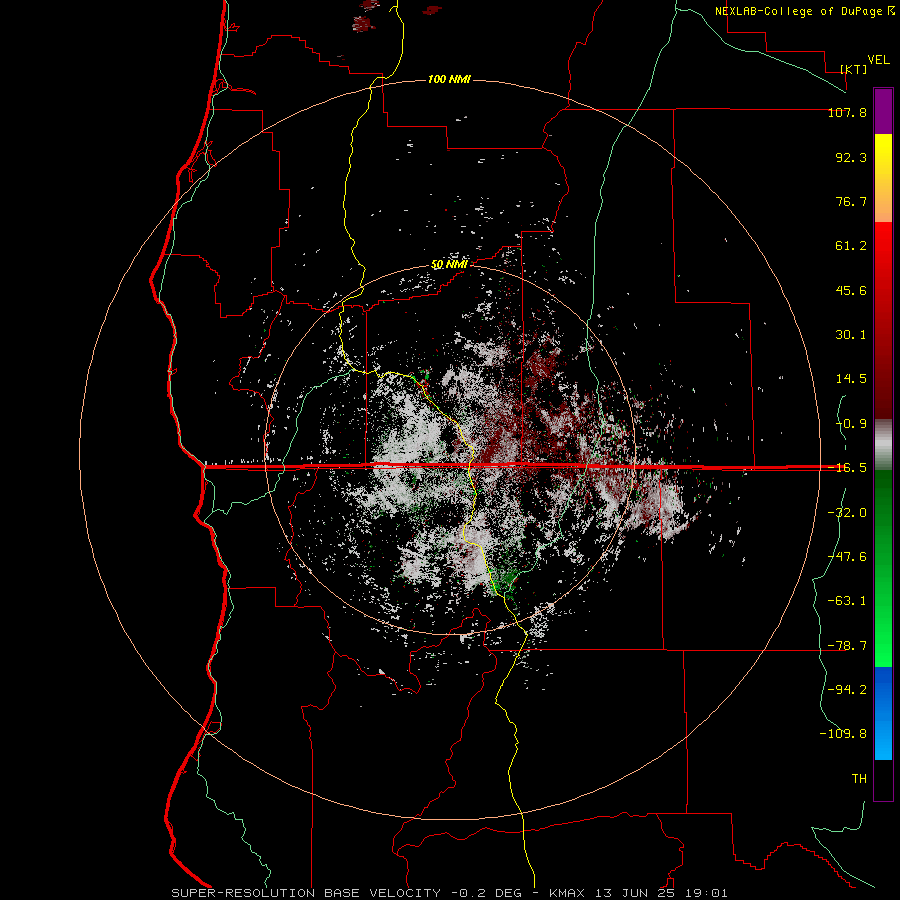
Task: Click the -32.0 velocity scale value
Action: coord(847,513)
